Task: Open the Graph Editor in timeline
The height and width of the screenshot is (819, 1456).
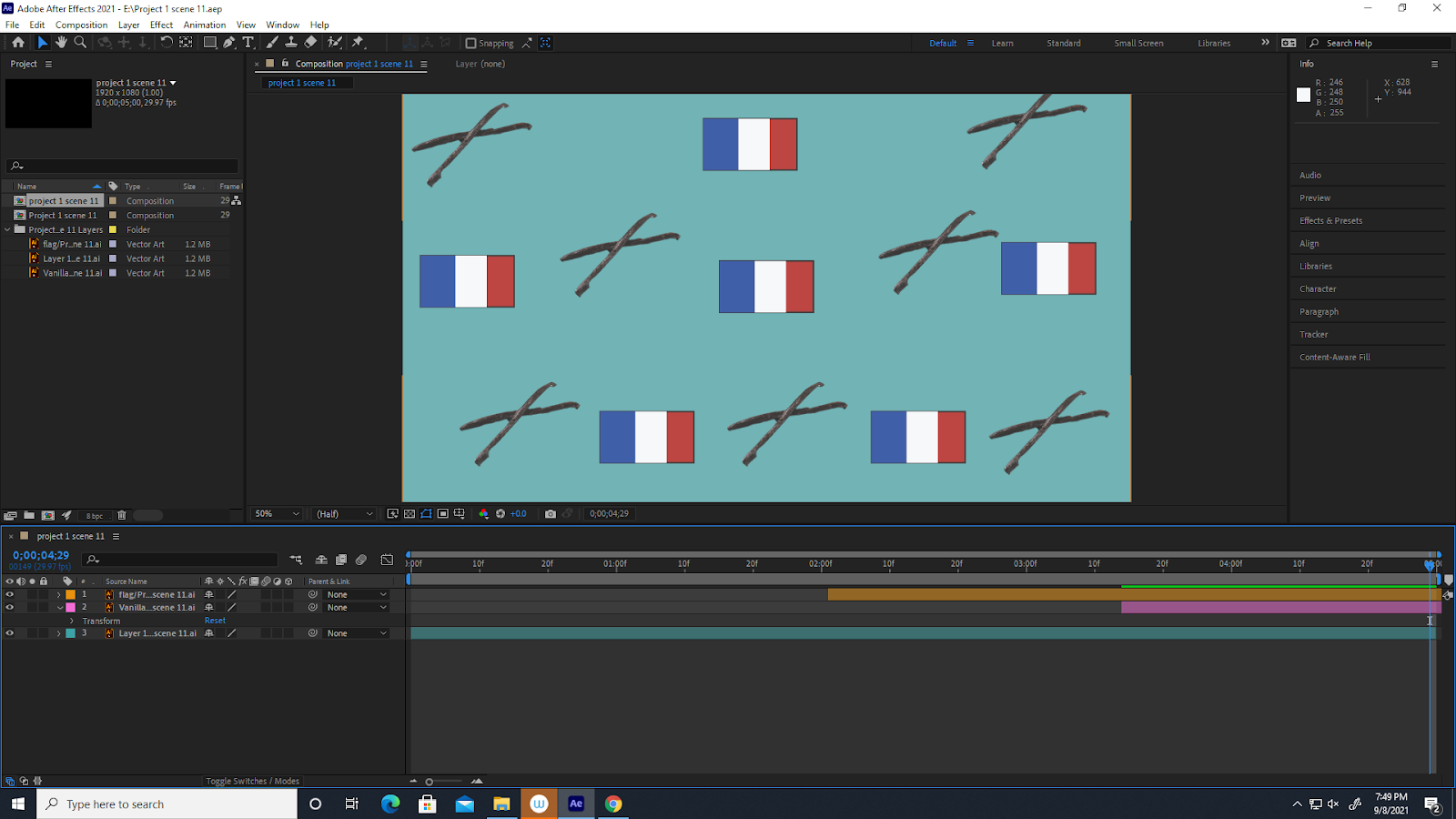Action: pos(387,560)
